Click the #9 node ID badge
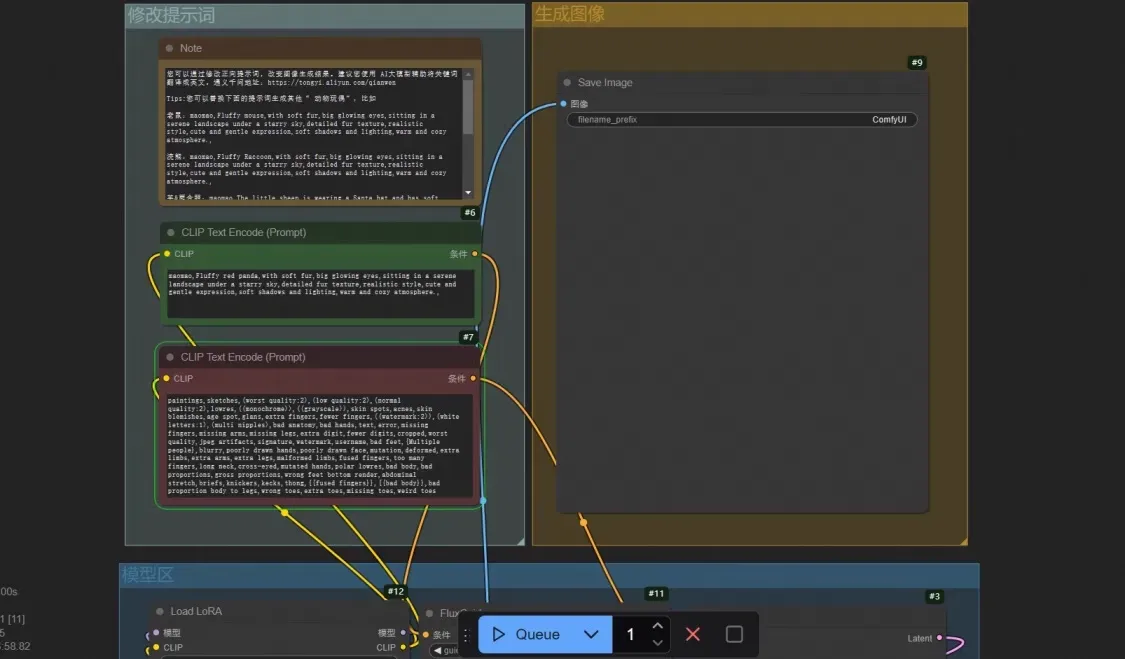The width and height of the screenshot is (1125, 659). click(917, 62)
